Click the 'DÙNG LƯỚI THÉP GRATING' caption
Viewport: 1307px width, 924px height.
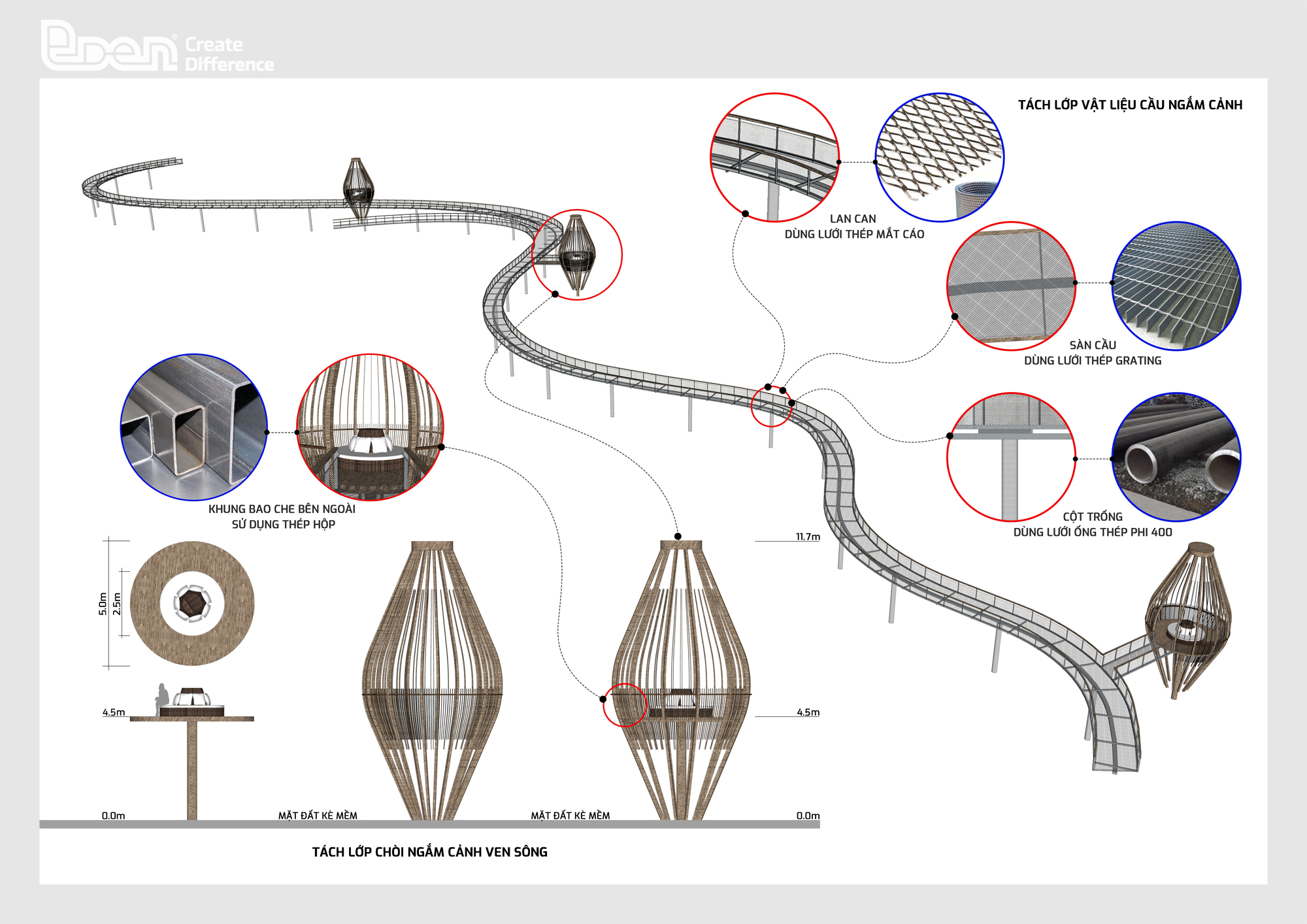pos(1093,361)
